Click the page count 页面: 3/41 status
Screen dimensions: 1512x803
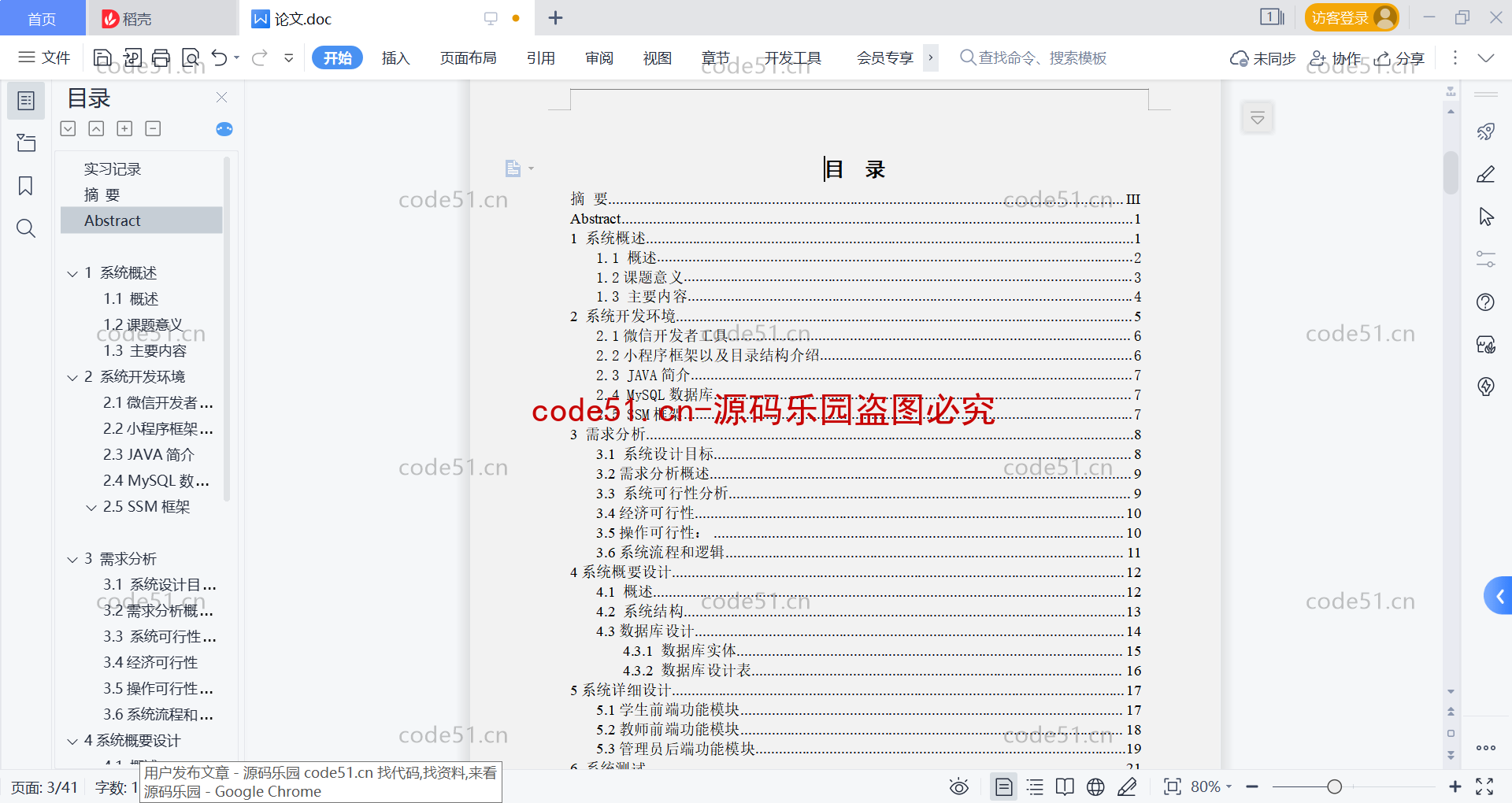[x=44, y=787]
